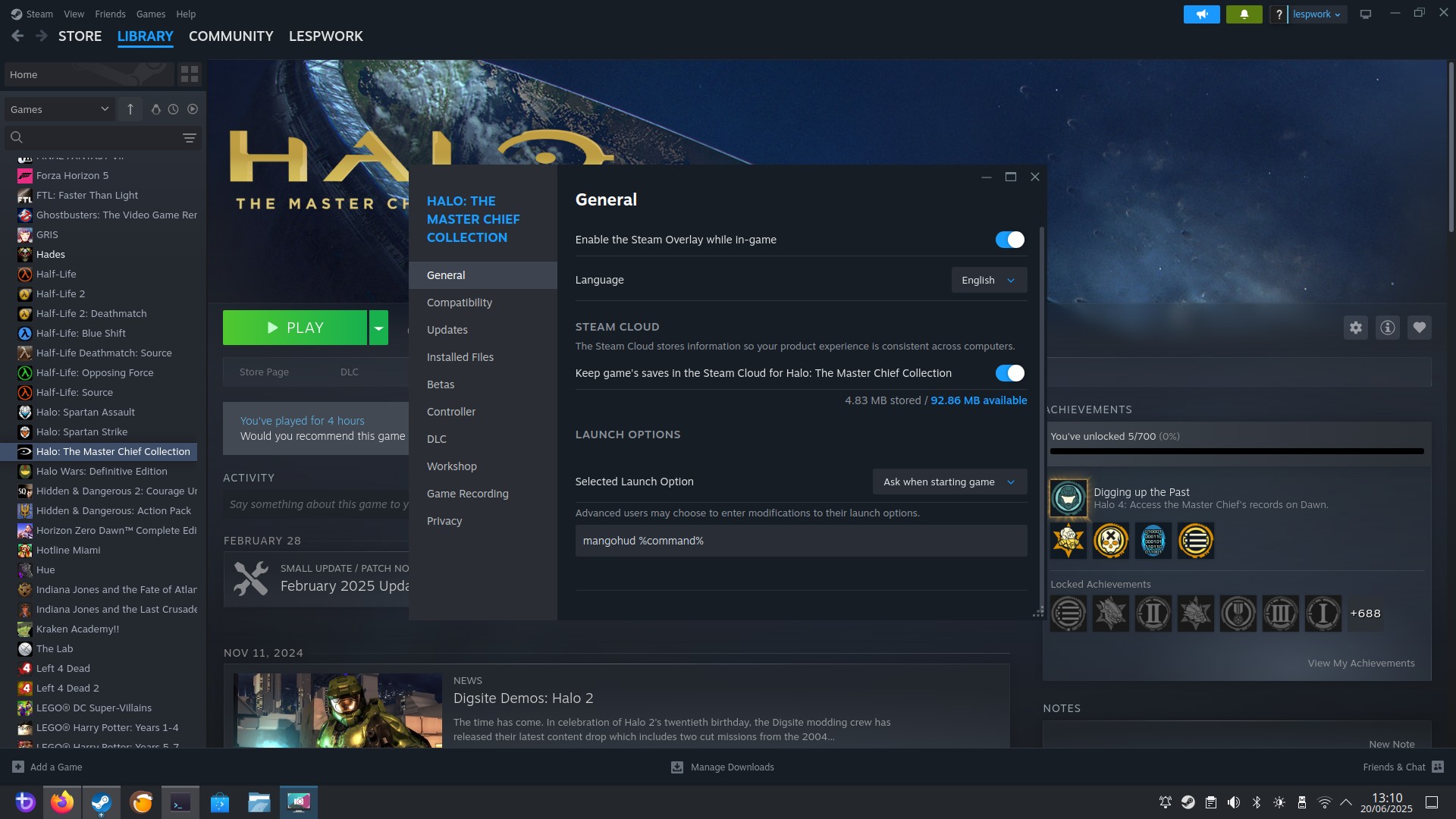The image size is (1456, 819).
Task: Click the help question mark icon
Action: [1279, 14]
